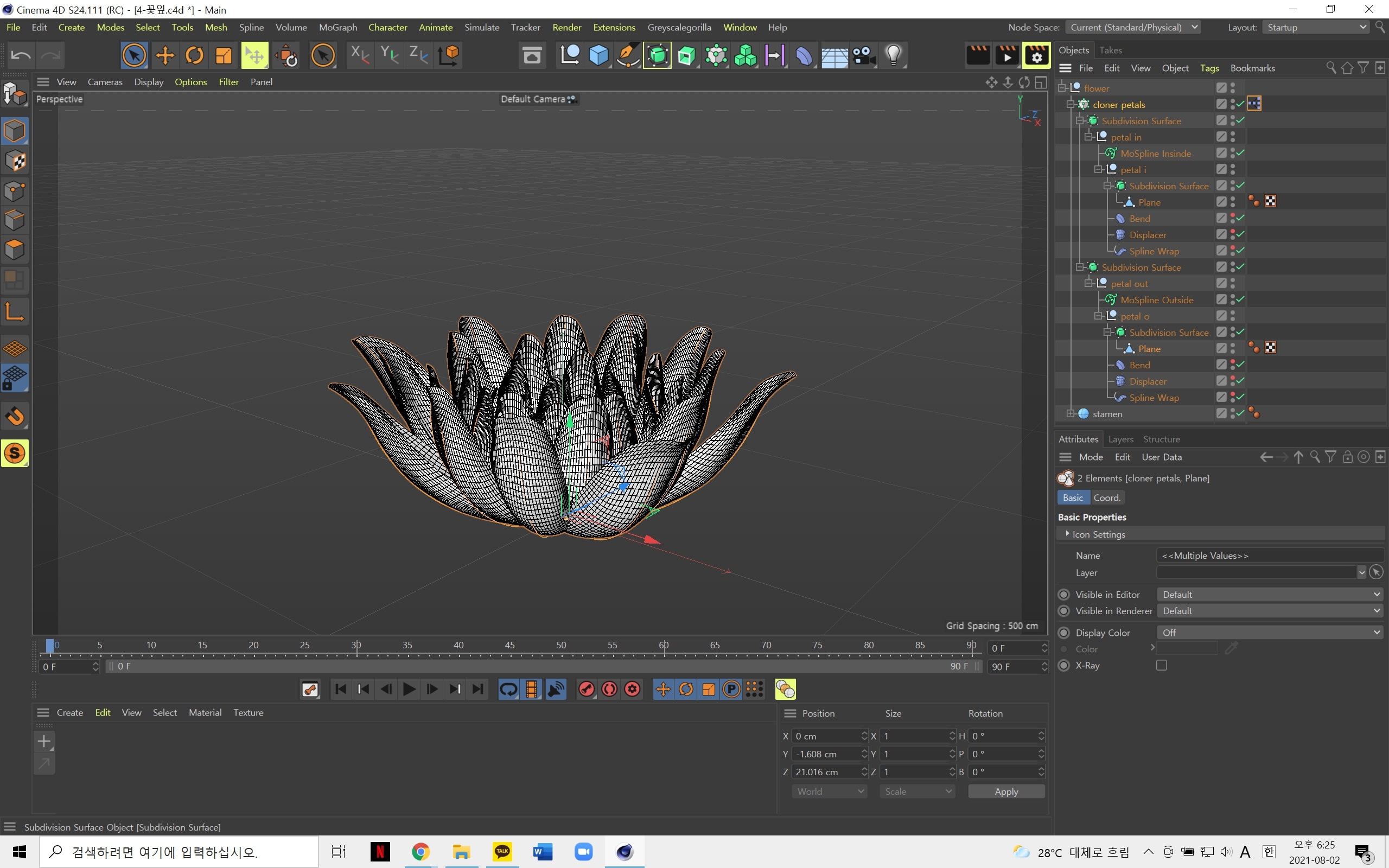This screenshot has height=868, width=1389.
Task: Open the MoGraph menu
Action: pyautogui.click(x=337, y=28)
